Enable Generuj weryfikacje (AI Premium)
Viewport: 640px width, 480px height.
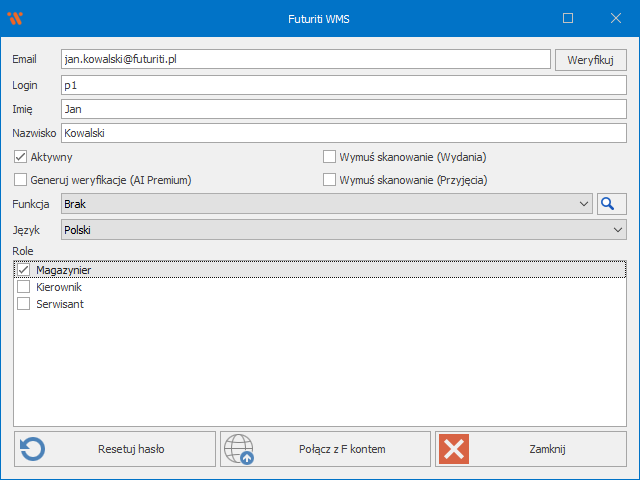21,180
